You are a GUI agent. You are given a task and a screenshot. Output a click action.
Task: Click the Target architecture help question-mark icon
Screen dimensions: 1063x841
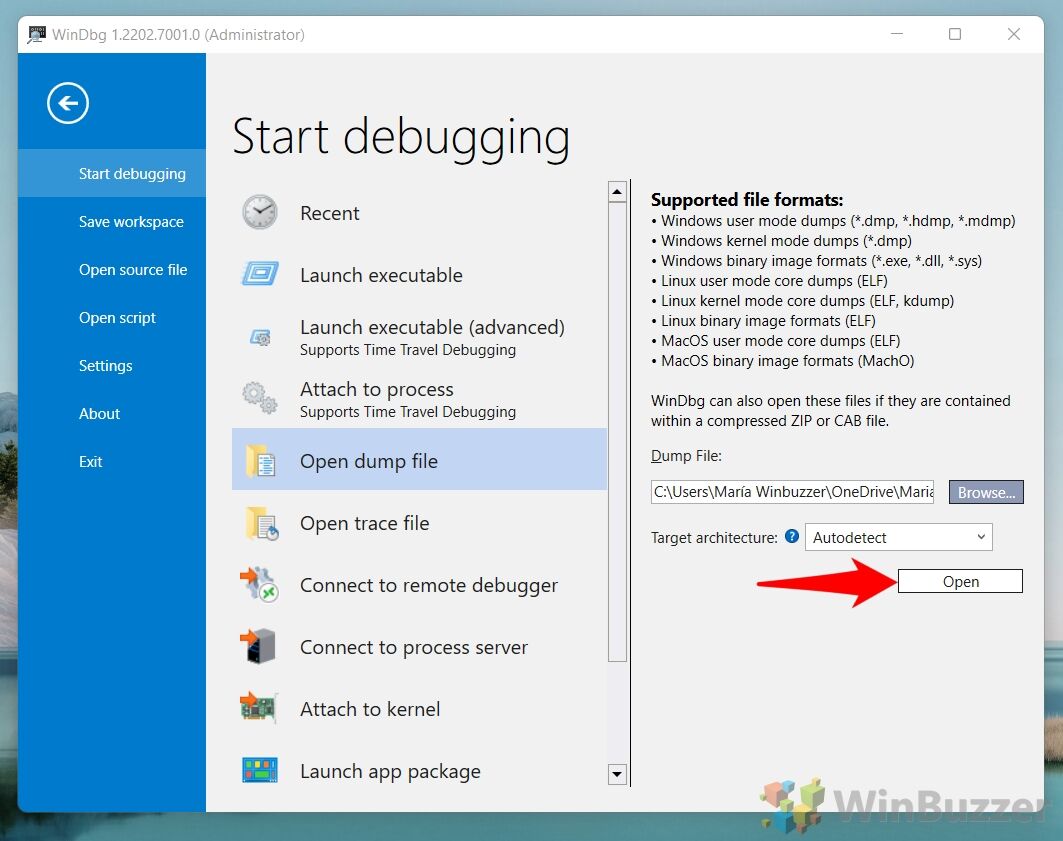click(x=791, y=537)
